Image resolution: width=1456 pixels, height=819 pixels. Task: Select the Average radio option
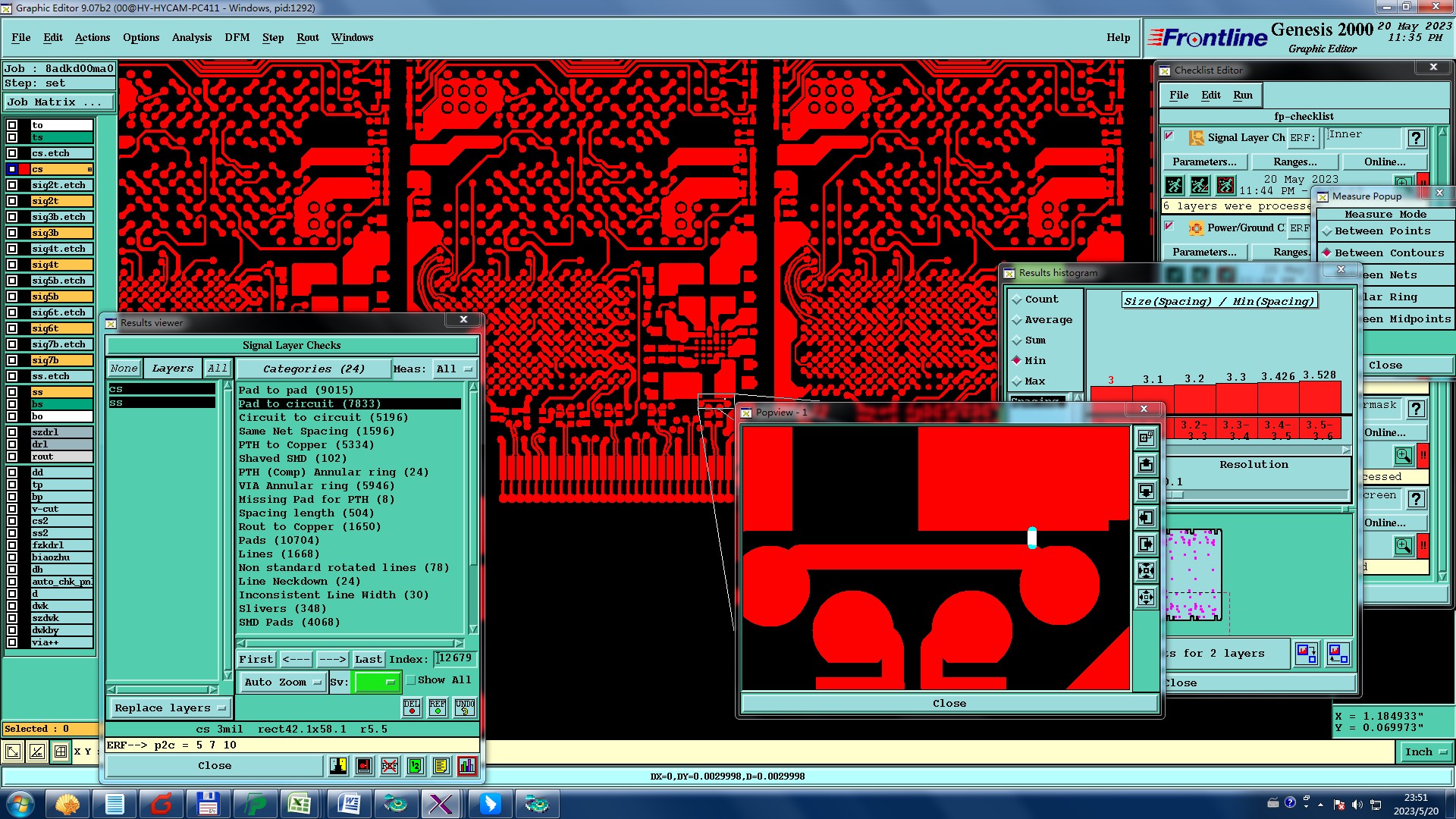tap(1017, 320)
